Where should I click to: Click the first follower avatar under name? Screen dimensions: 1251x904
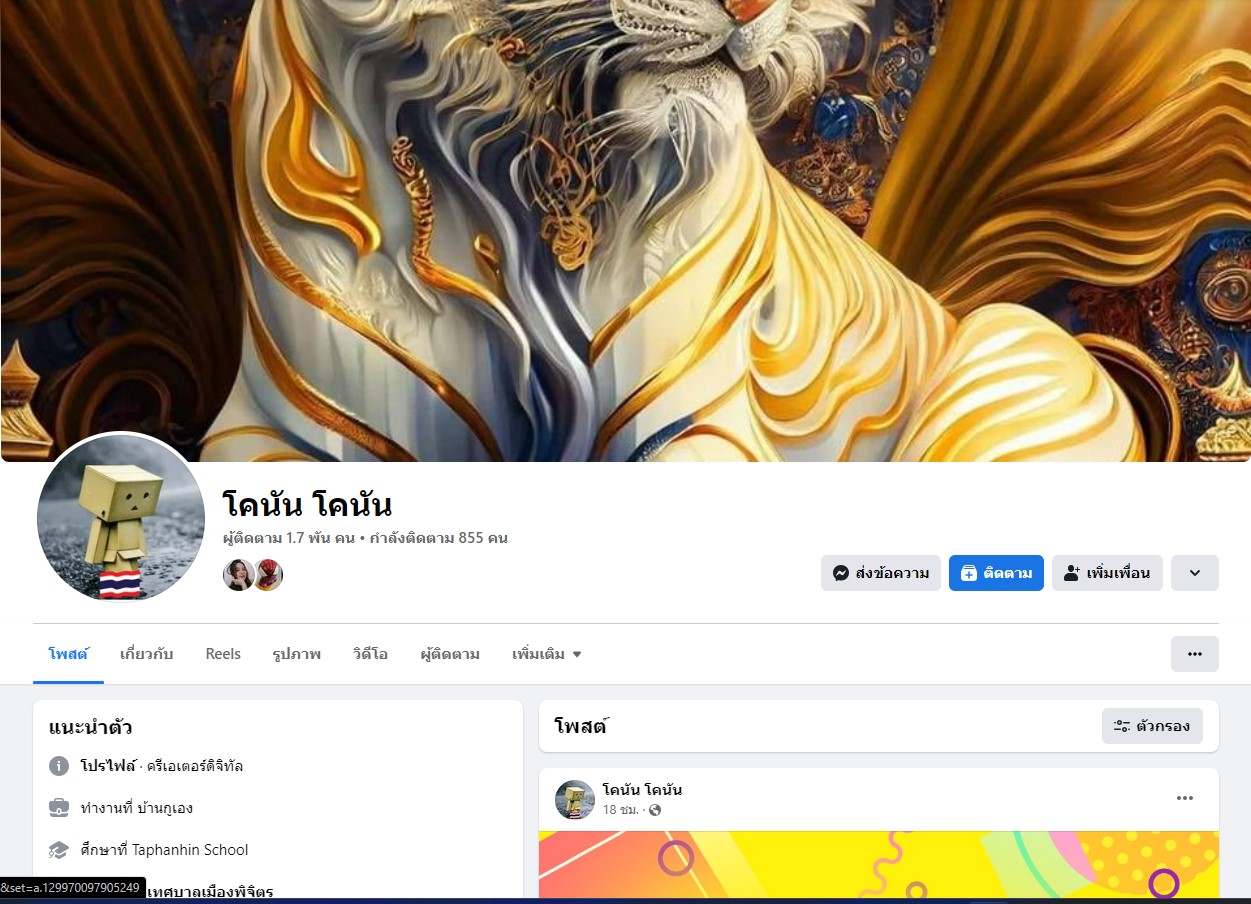click(x=238, y=575)
